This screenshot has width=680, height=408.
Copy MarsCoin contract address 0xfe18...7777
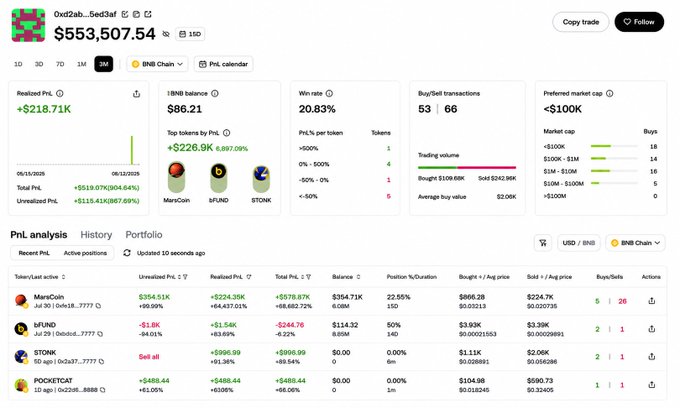[x=98, y=306]
